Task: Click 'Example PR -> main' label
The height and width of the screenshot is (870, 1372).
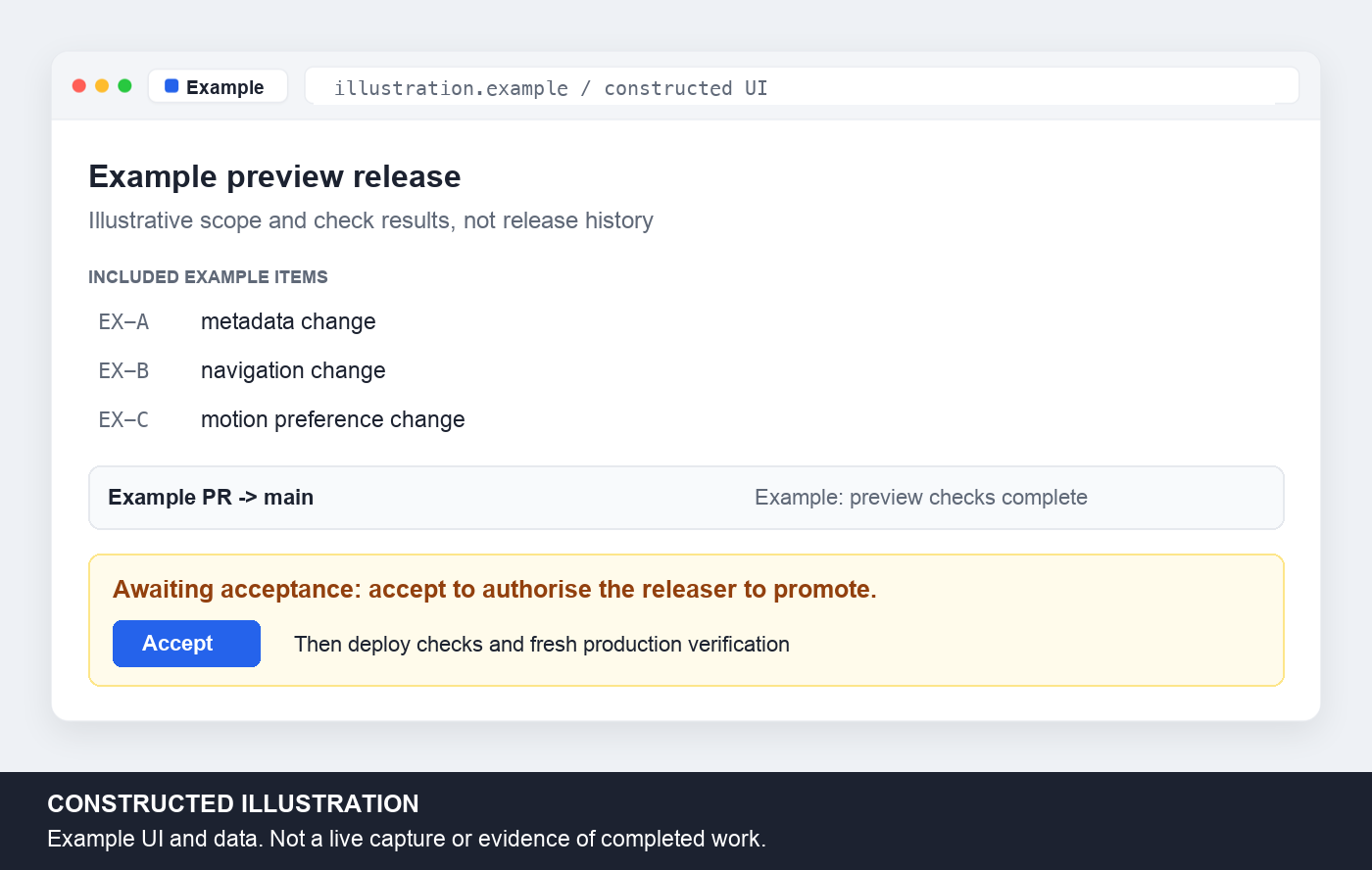Action: click(x=211, y=498)
